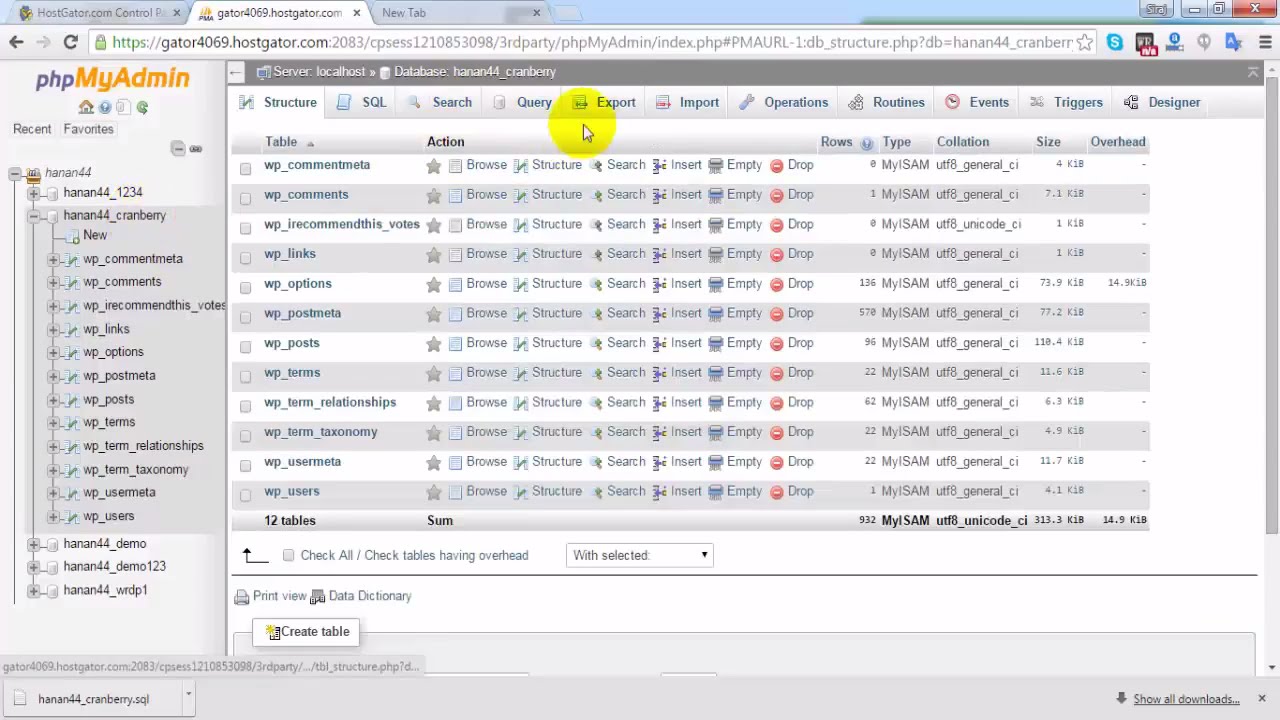Enable the Check All checkbox
This screenshot has height=720, width=1280.
click(x=288, y=555)
